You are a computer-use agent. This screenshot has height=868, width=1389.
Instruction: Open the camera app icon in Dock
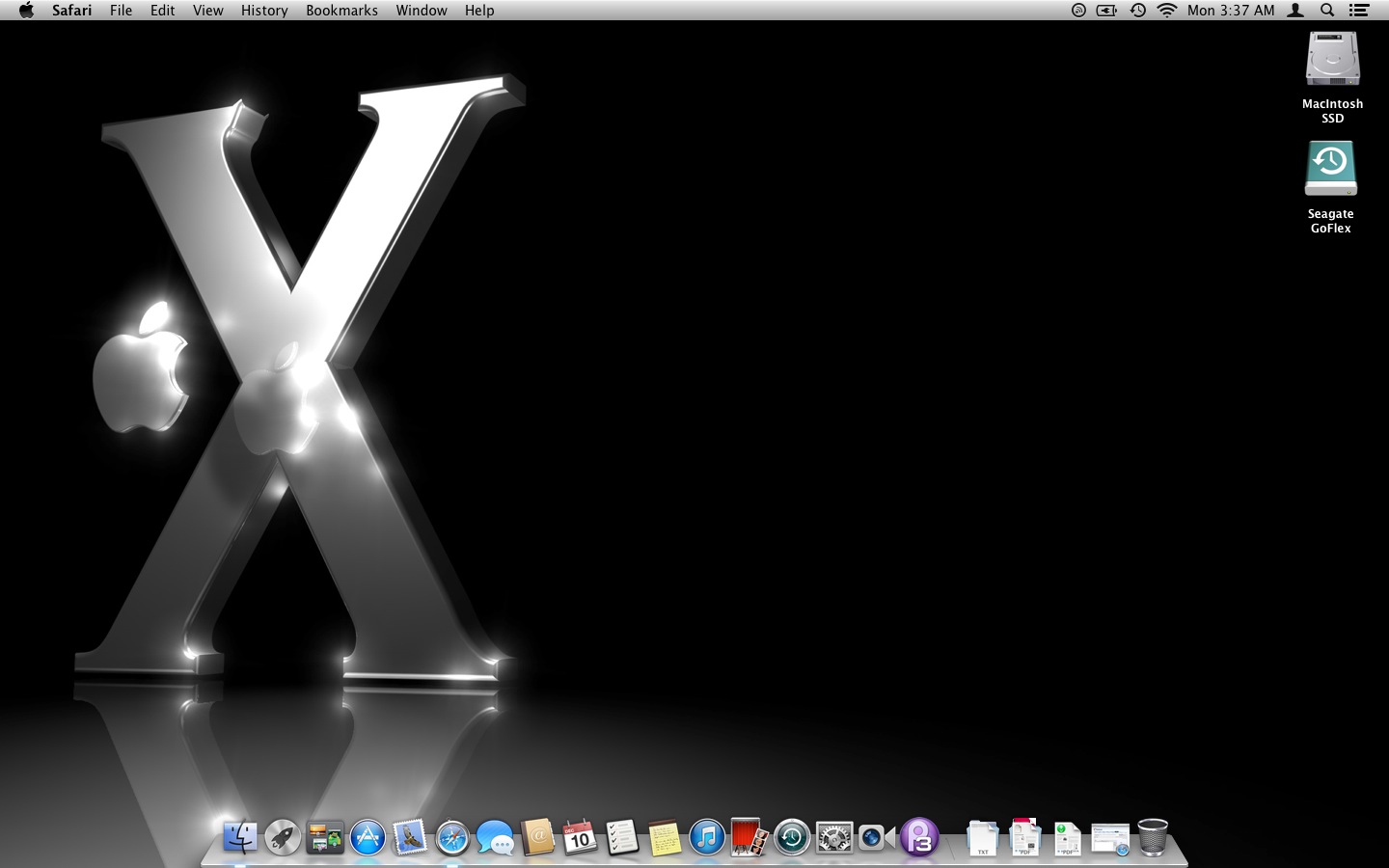877,837
